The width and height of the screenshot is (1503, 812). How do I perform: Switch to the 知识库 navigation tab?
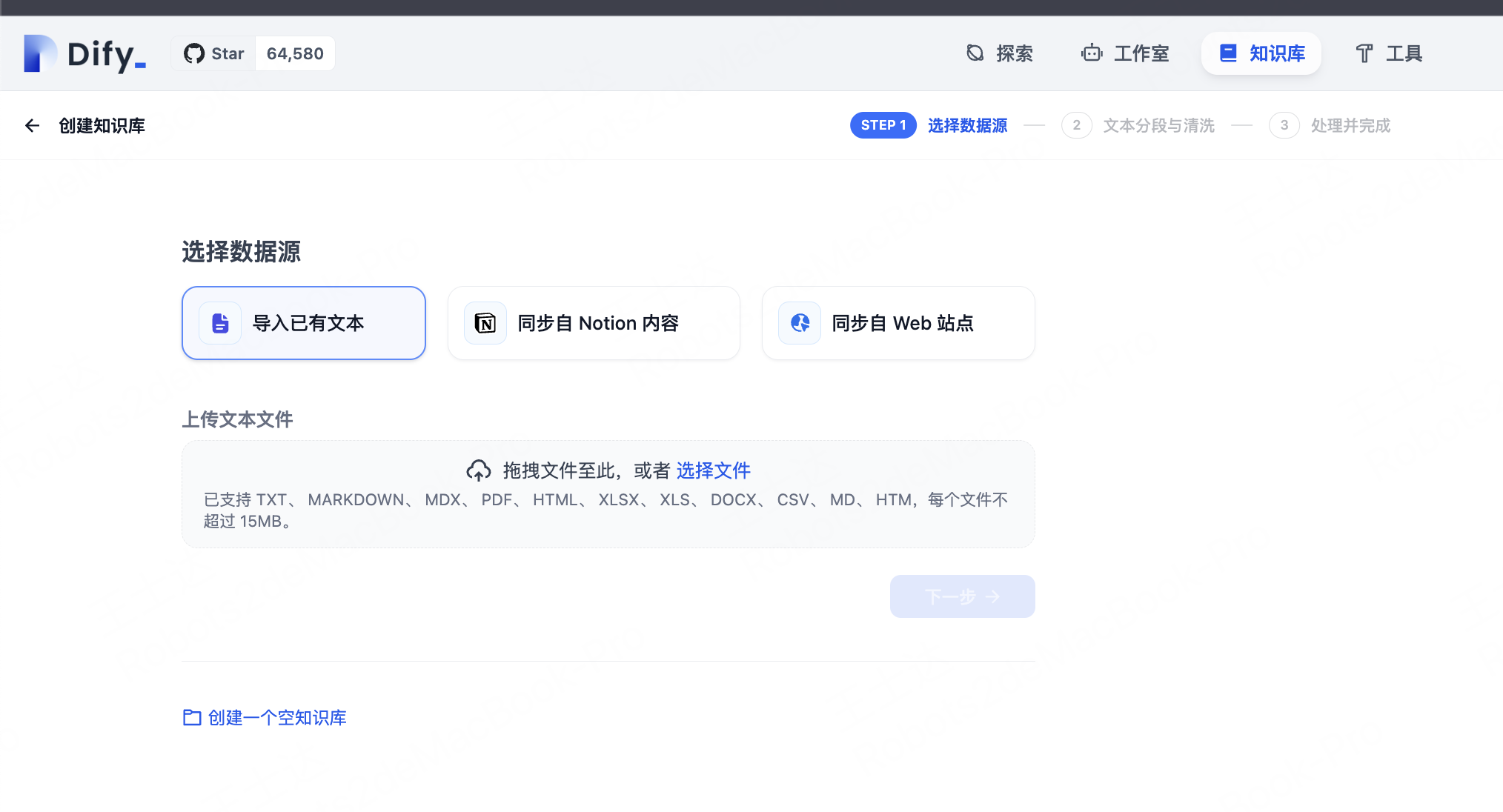[x=1260, y=53]
